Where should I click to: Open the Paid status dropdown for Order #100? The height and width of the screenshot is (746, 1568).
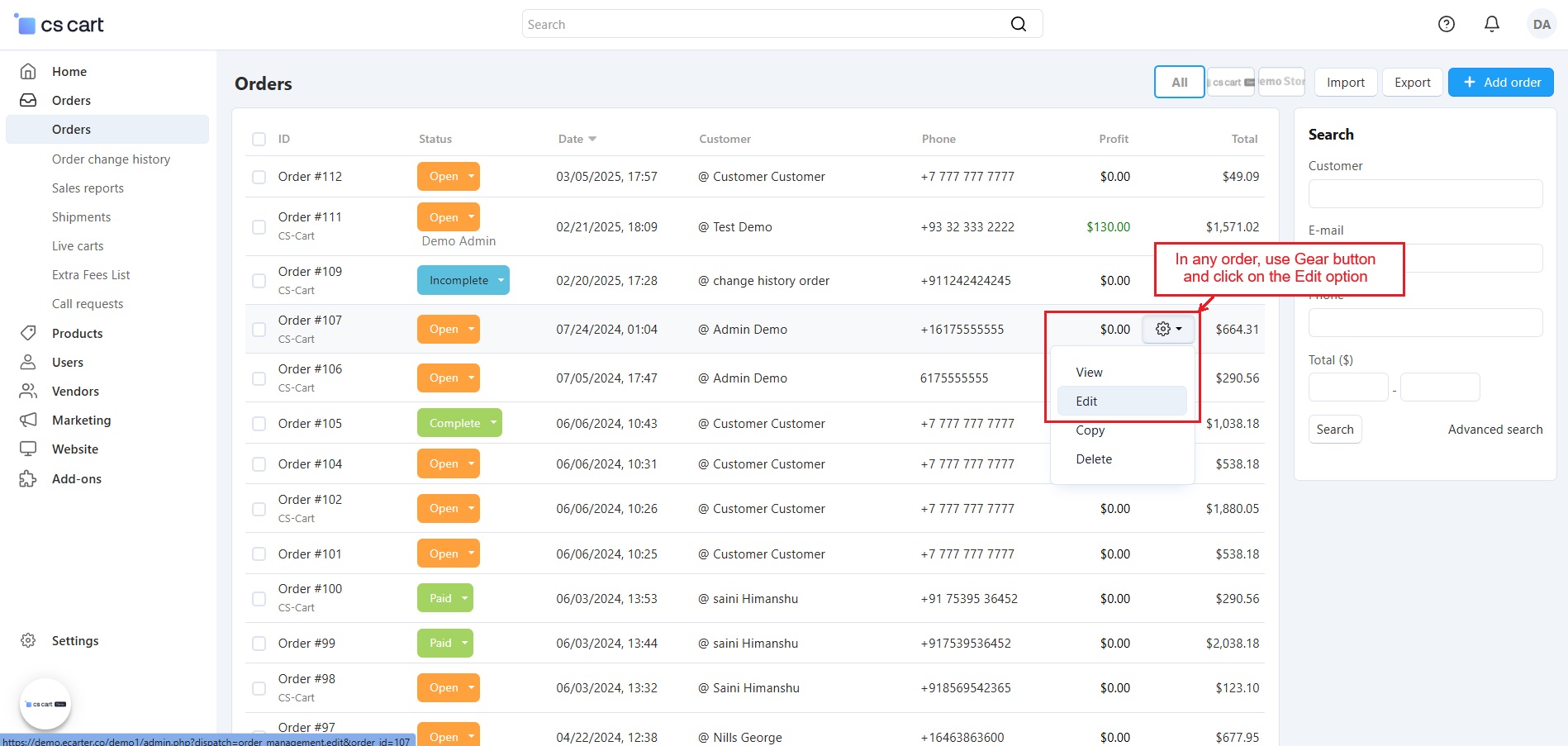click(x=464, y=598)
